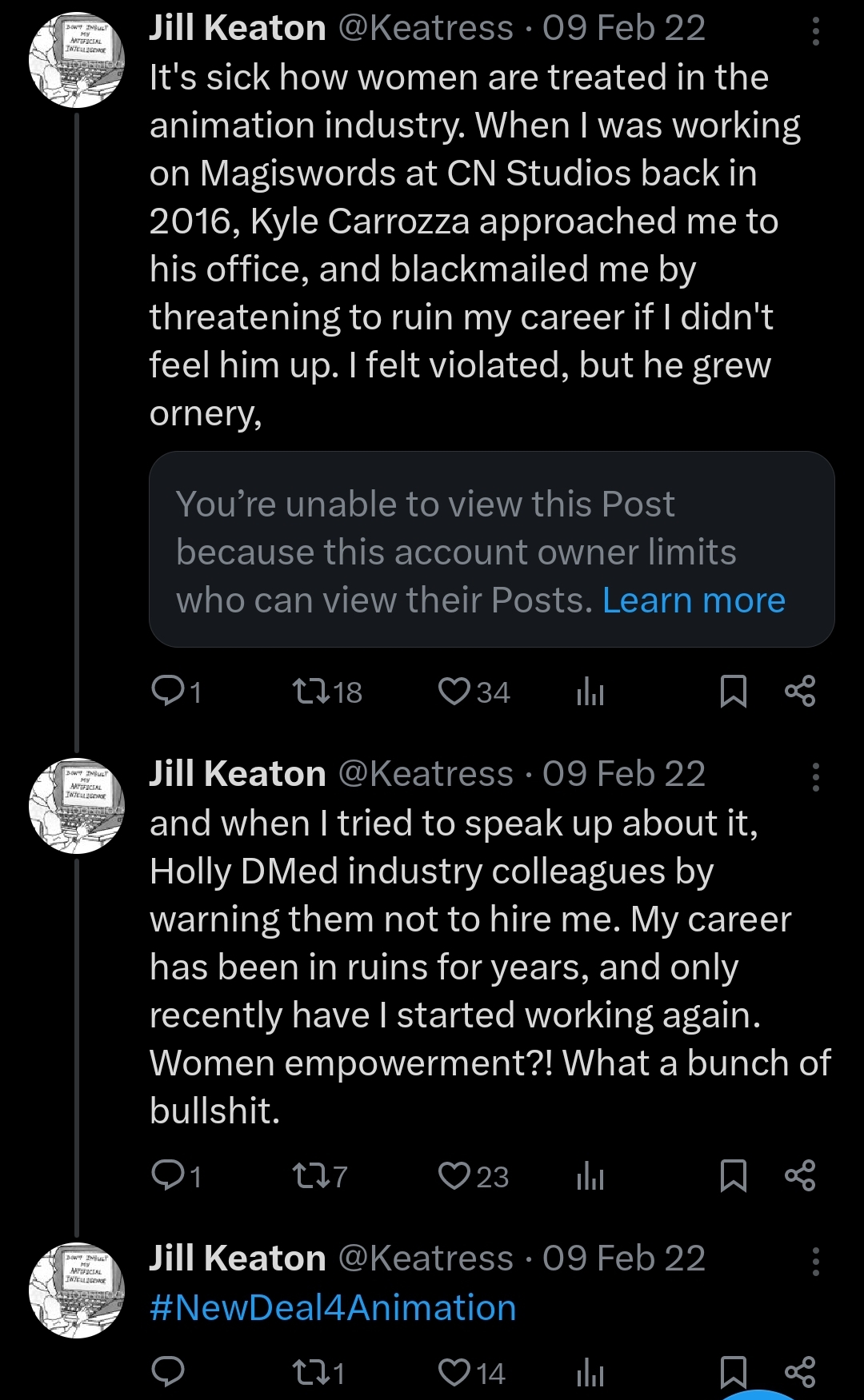
Task: Reply to the #NewDeal4Animation post
Action: pos(168,1372)
